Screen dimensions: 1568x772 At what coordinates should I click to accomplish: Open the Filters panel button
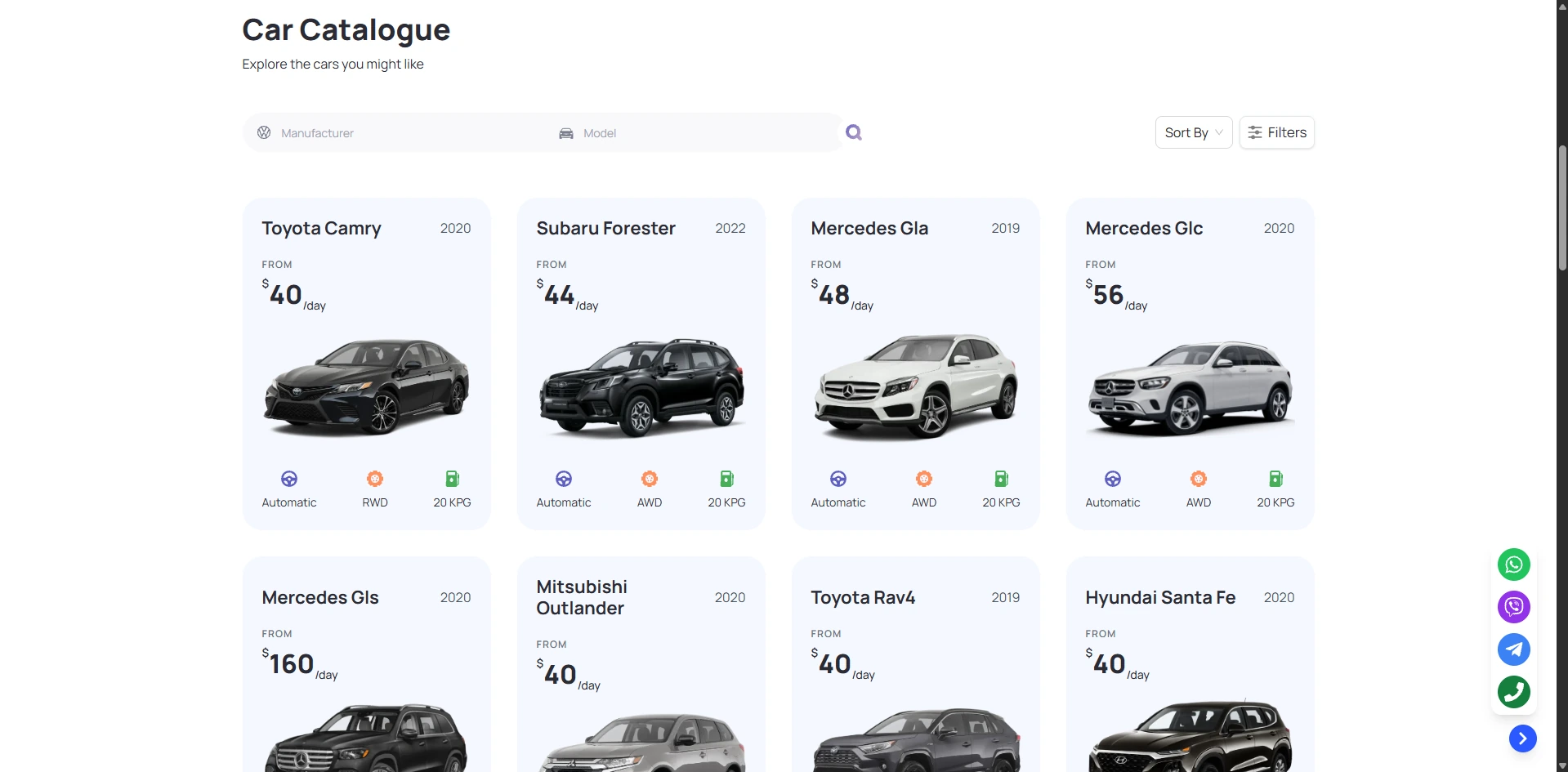[1277, 132]
